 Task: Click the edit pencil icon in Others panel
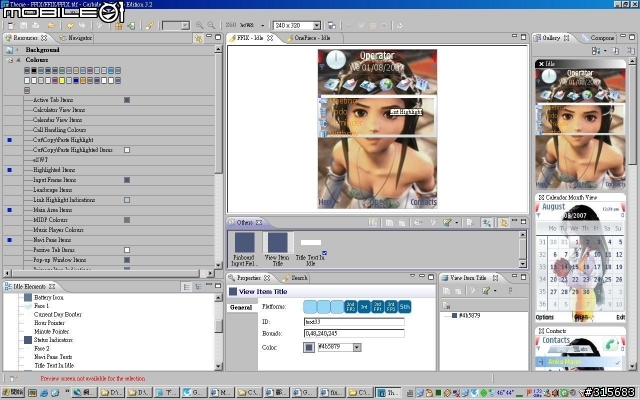pos(448,222)
